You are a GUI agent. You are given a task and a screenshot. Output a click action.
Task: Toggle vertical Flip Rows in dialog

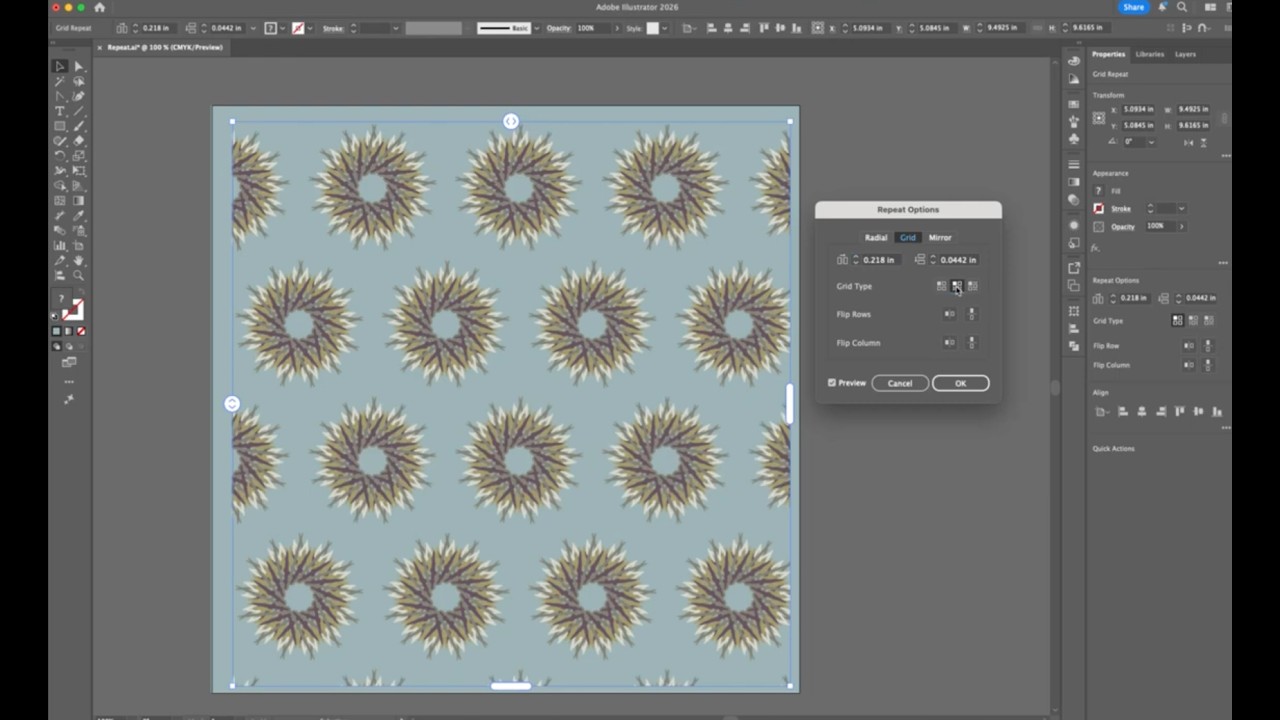pos(972,314)
